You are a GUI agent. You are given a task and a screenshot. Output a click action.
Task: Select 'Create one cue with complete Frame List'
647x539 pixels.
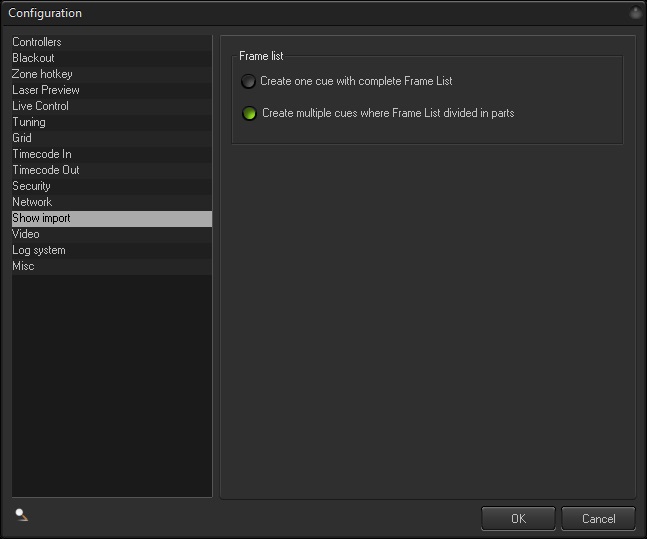[249, 81]
